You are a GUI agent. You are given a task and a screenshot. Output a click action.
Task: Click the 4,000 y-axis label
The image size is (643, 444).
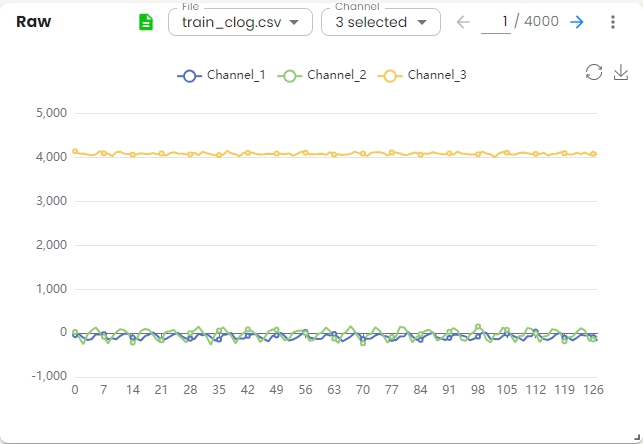(x=52, y=157)
